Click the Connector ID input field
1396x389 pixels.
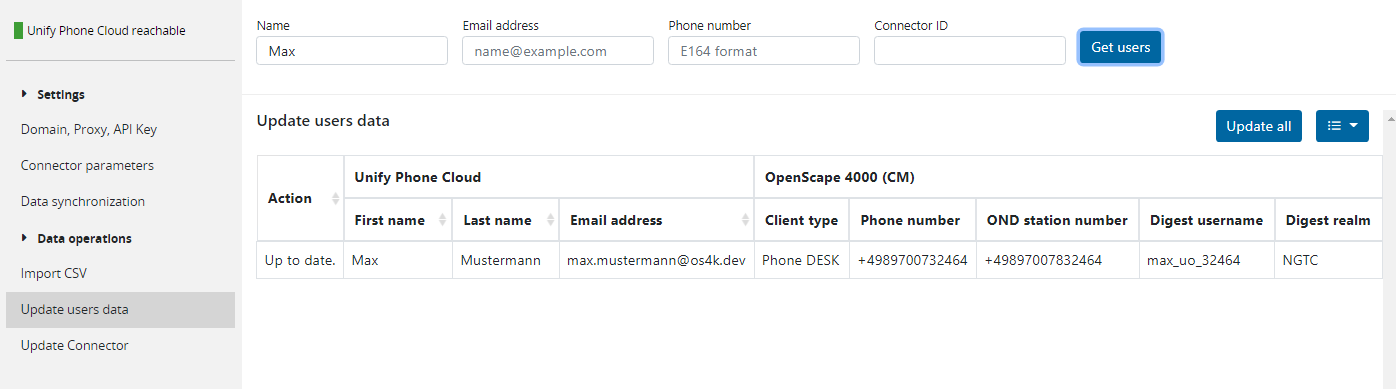pos(970,51)
